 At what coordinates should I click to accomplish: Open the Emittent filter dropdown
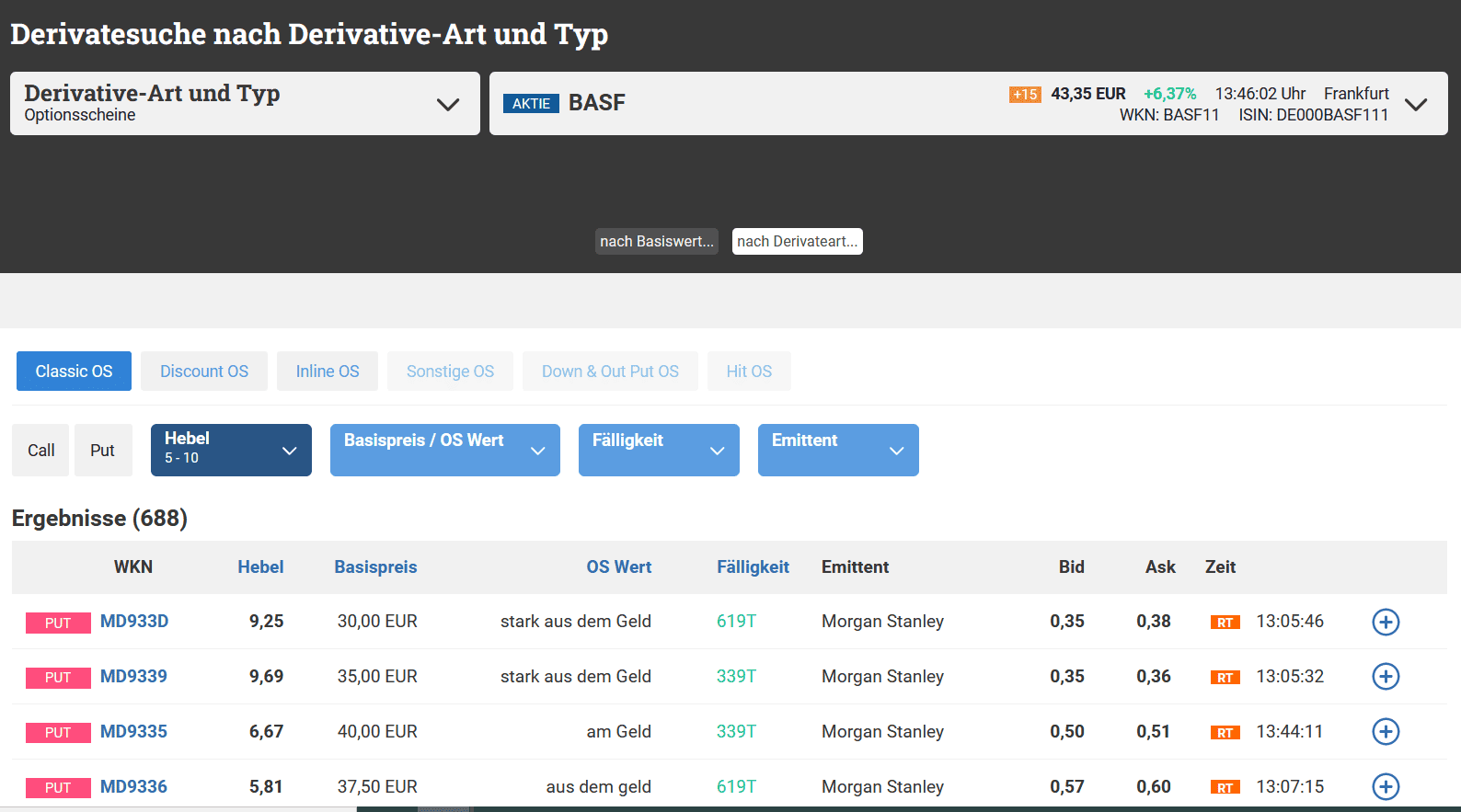tap(837, 451)
